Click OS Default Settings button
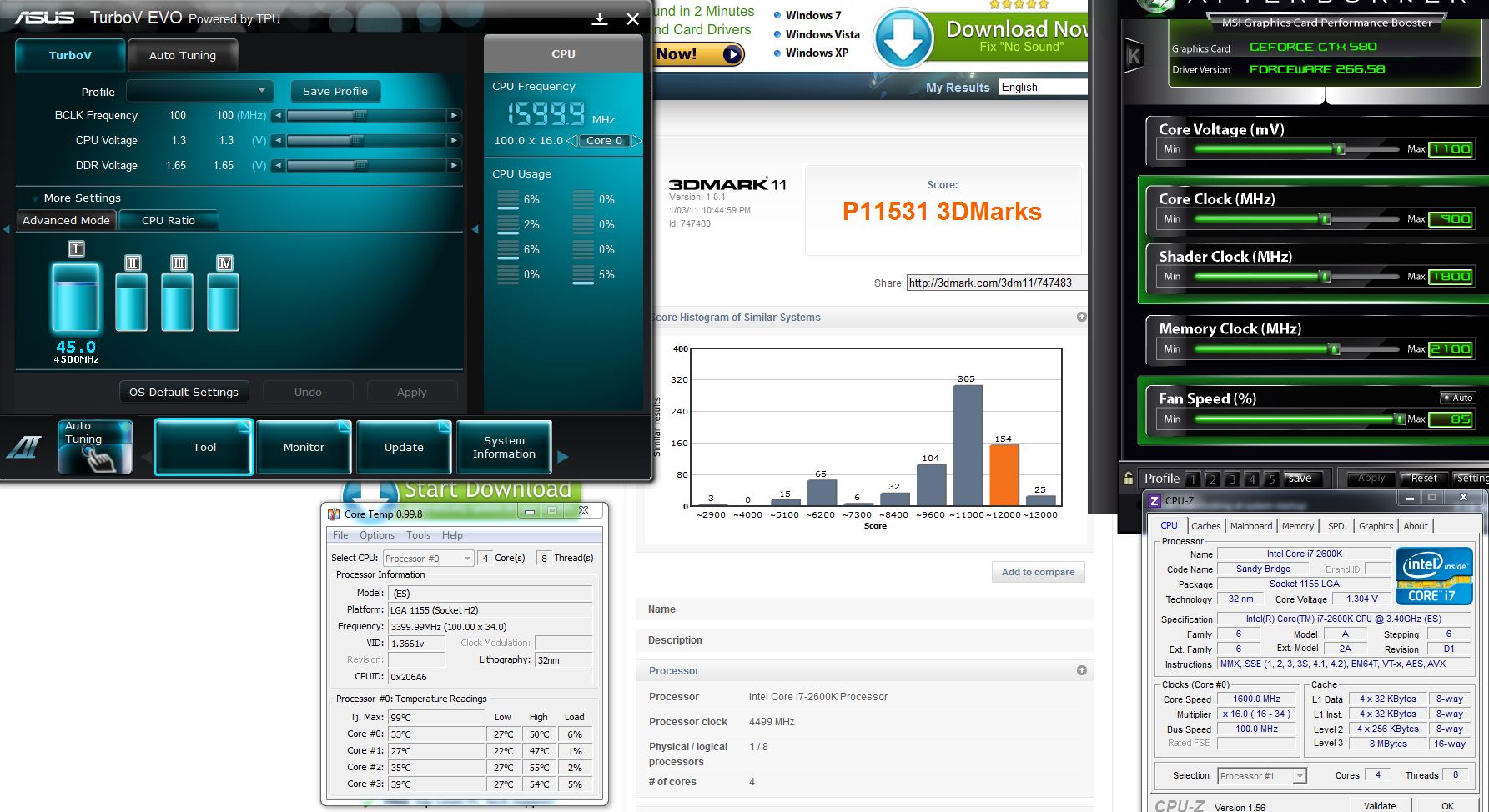This screenshot has width=1489, height=812. 184,392
